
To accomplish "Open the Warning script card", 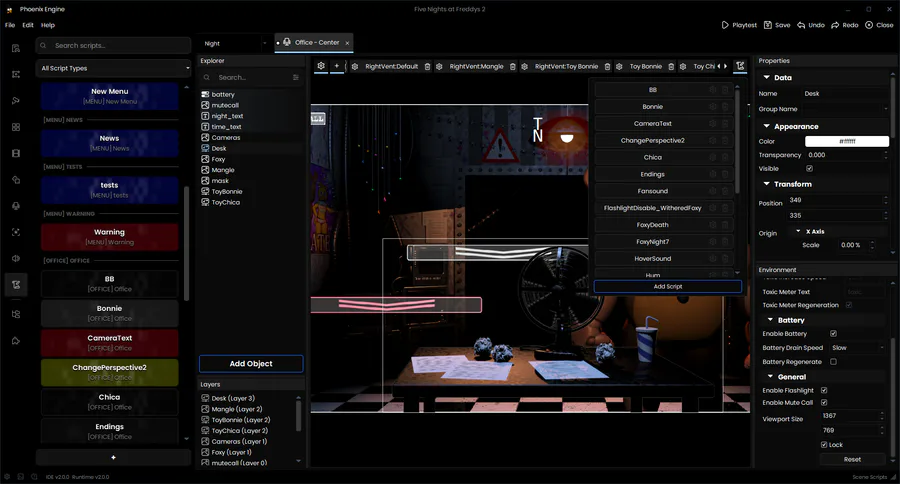I will coord(110,237).
